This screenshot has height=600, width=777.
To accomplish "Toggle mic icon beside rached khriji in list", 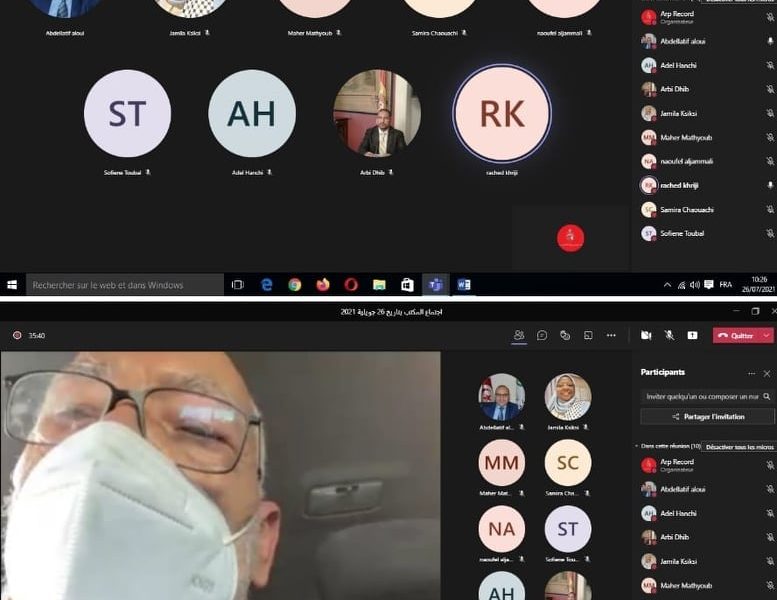I will pyautogui.click(x=770, y=185).
